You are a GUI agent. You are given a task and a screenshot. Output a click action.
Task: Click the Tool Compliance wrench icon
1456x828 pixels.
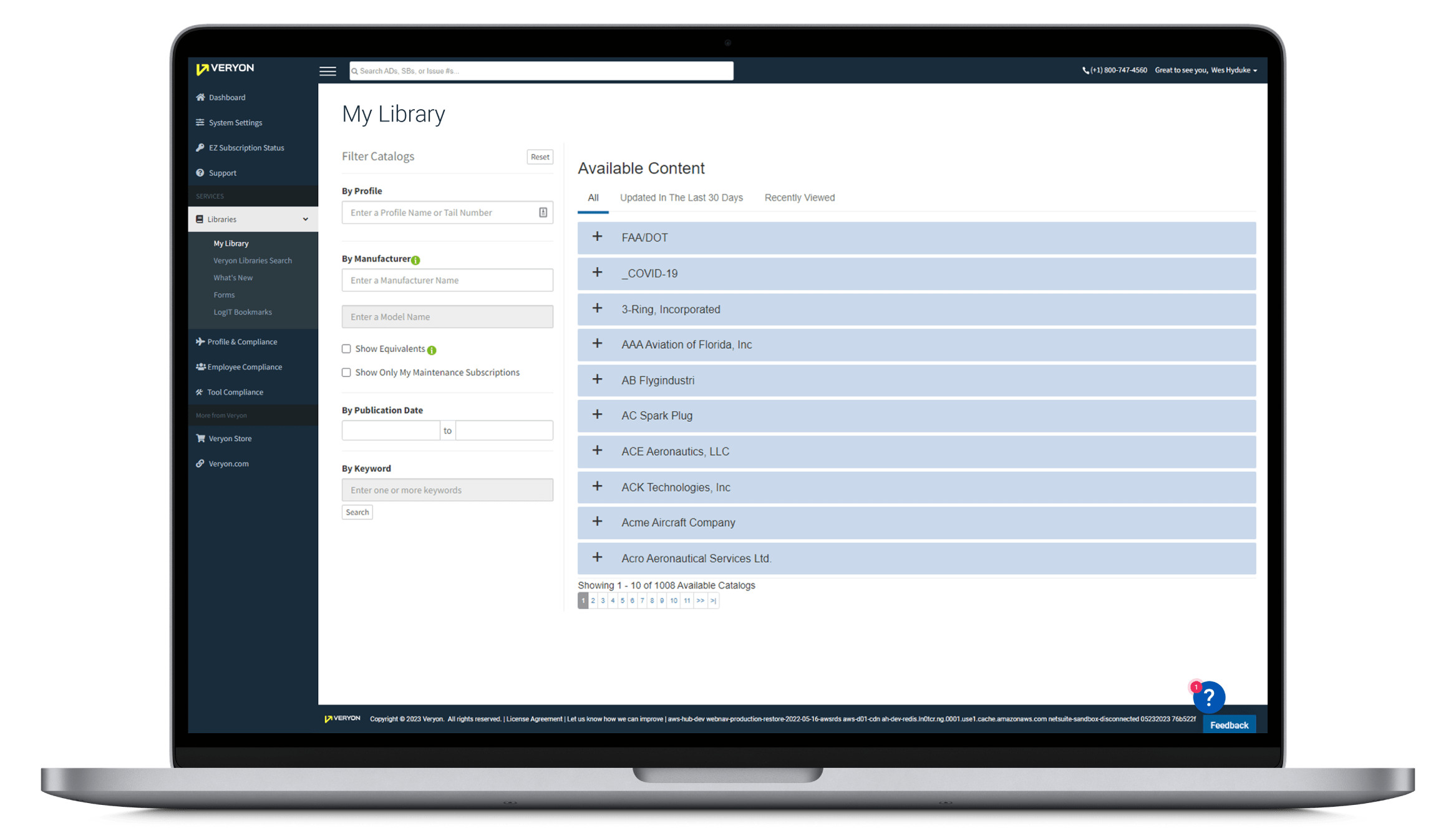tap(200, 392)
